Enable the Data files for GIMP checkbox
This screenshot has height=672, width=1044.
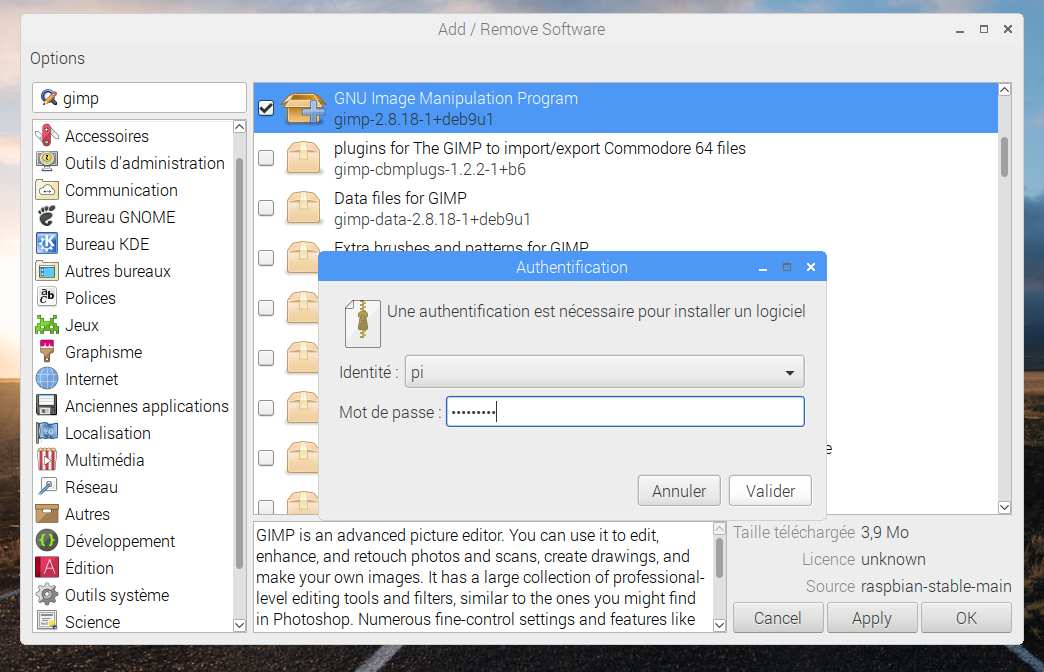coord(266,208)
